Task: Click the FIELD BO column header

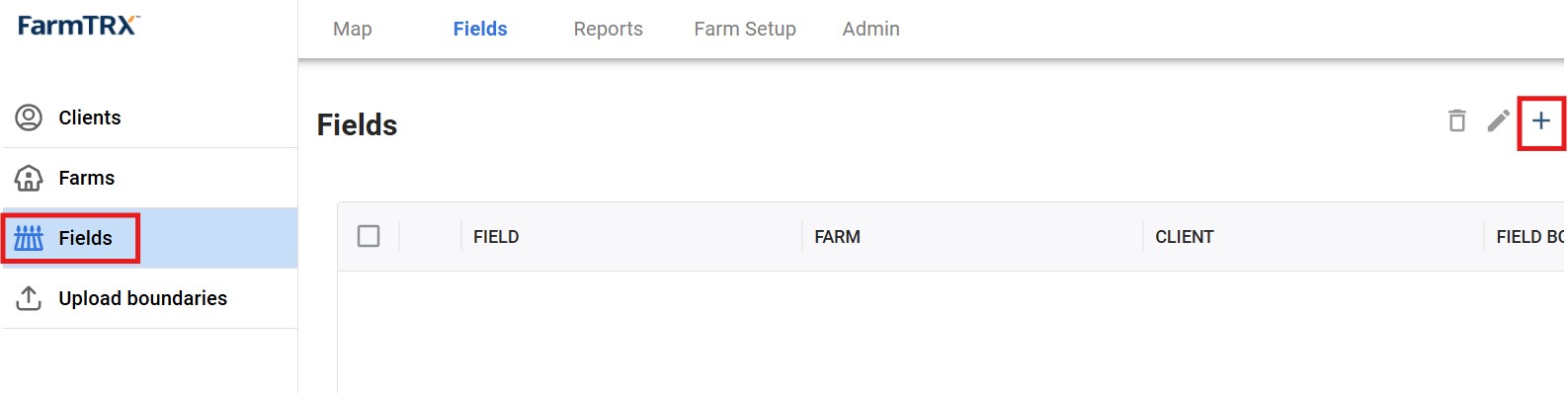Action: [1529, 237]
